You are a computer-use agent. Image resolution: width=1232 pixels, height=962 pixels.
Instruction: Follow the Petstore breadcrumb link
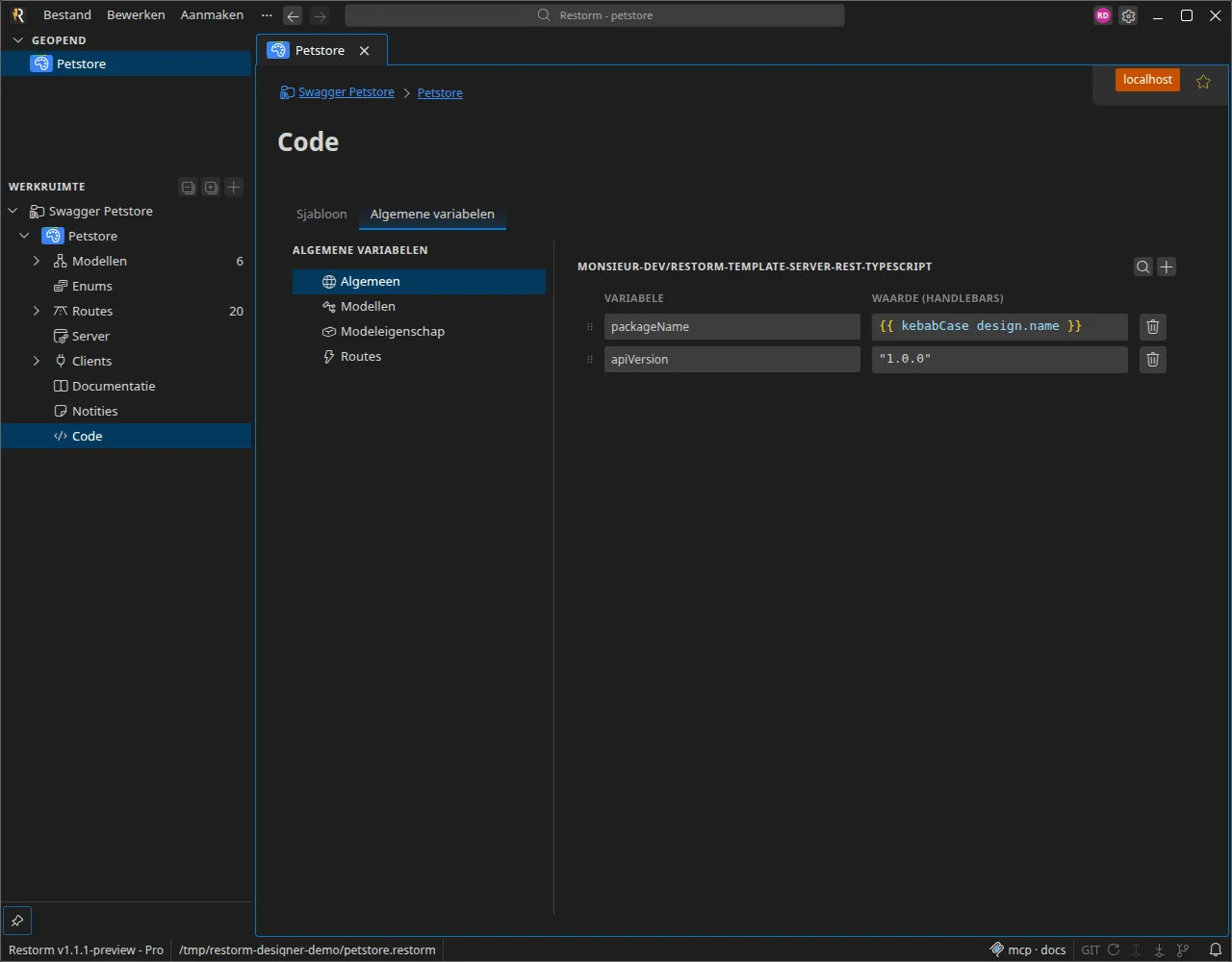pos(440,93)
